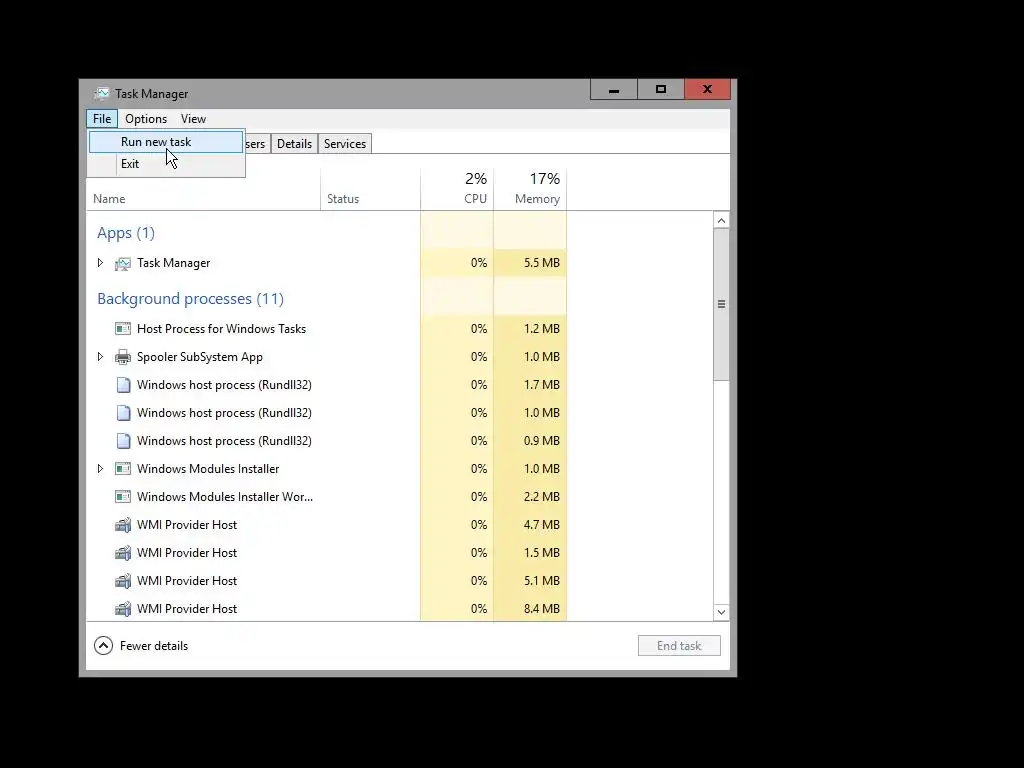
Task: Click the Windows Modules Installer Wor... icon
Action: click(x=123, y=497)
